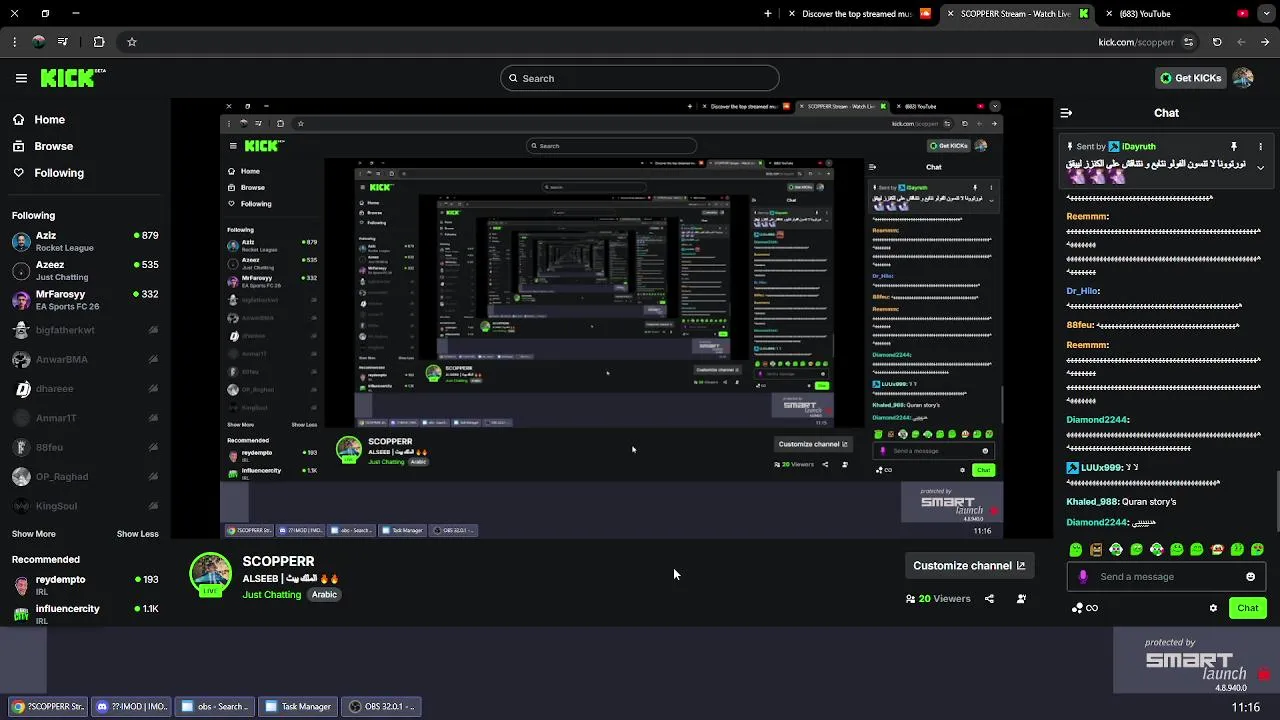Image resolution: width=1280 pixels, height=720 pixels.
Task: Open MrFarosyy EA Sports FC channel
Action: pos(85,300)
